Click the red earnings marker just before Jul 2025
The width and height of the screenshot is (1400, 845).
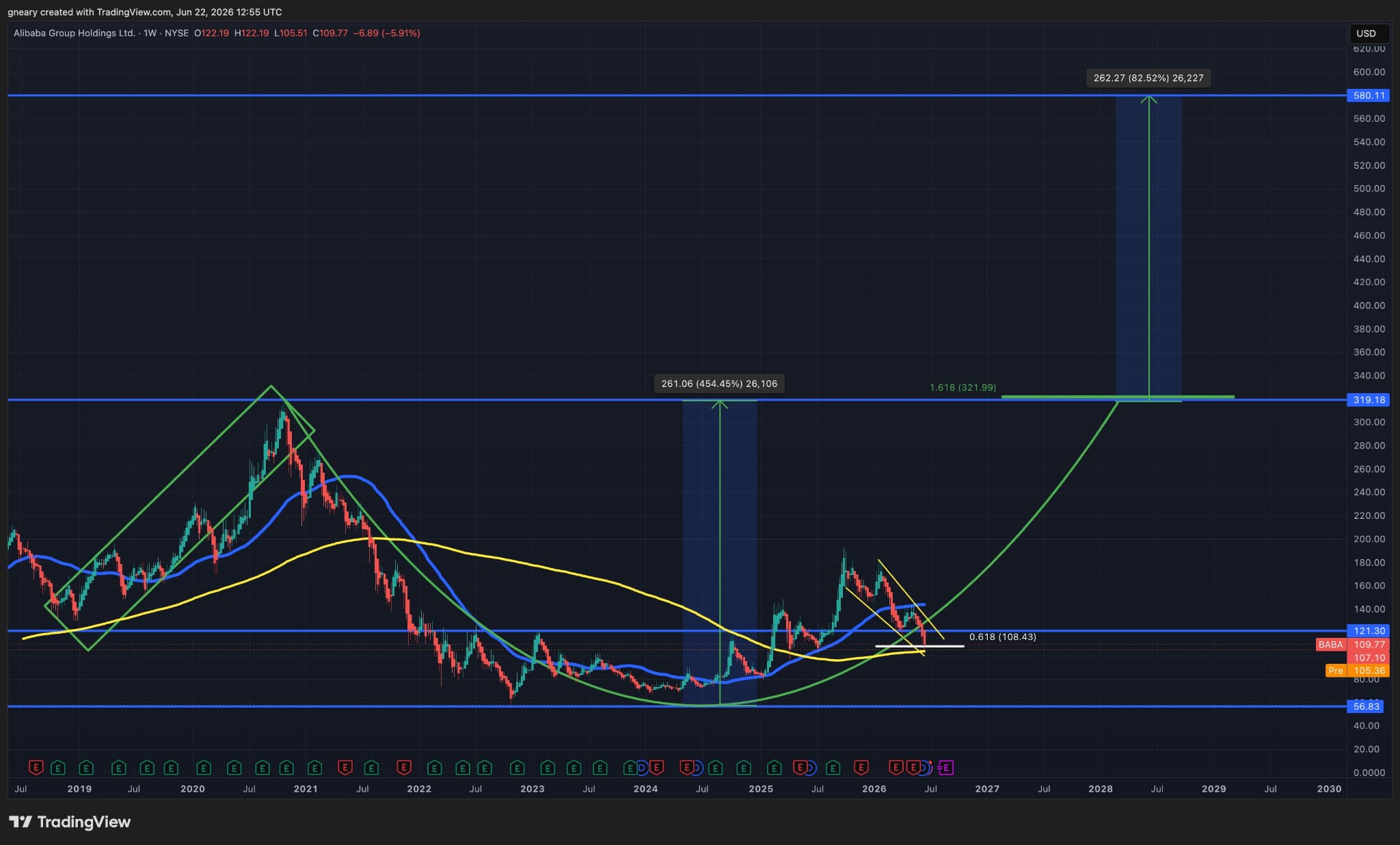(x=799, y=768)
